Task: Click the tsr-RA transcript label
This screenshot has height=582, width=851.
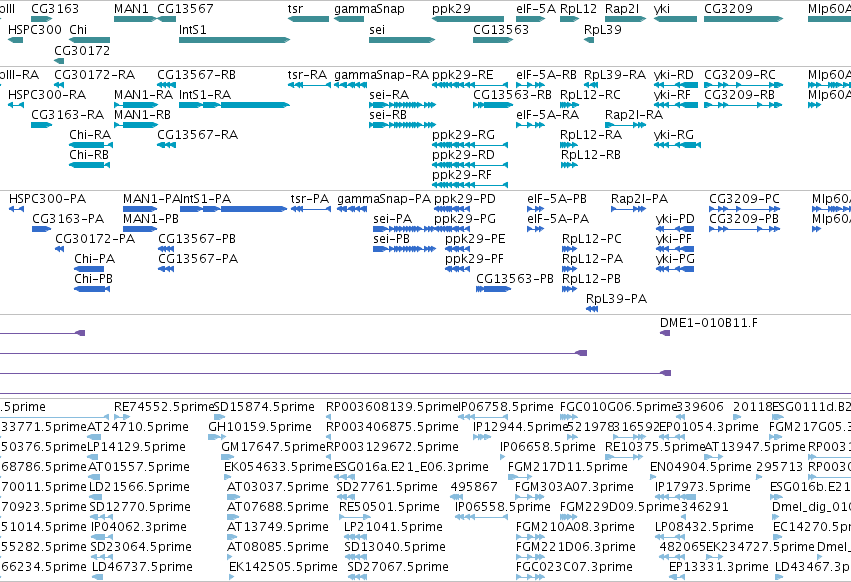Action: click(307, 74)
